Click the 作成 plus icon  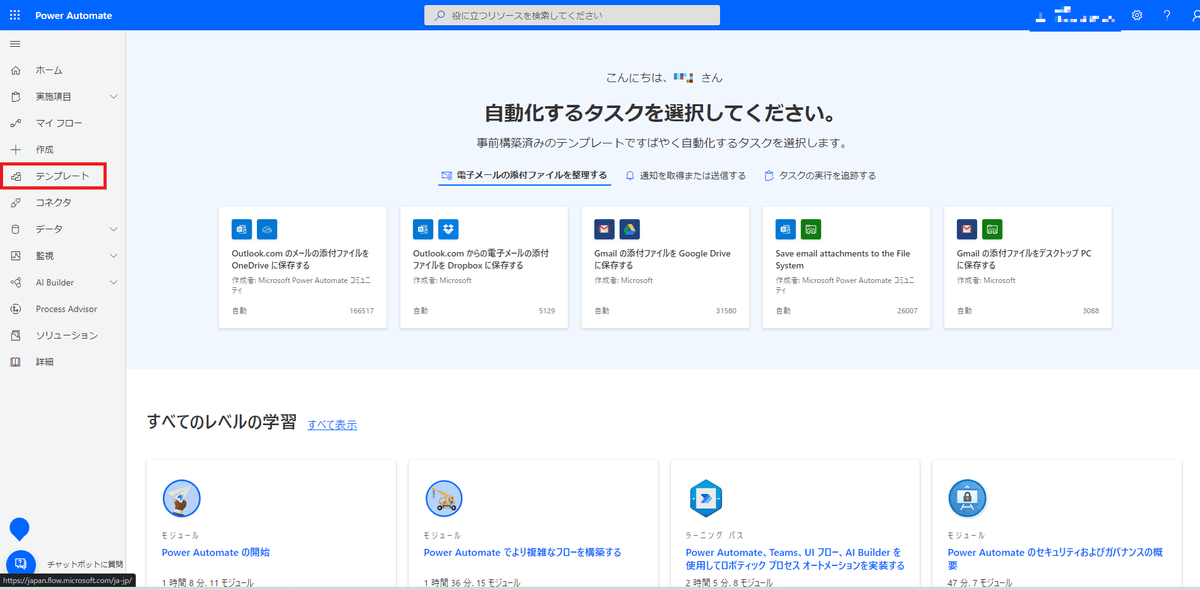tap(15, 149)
